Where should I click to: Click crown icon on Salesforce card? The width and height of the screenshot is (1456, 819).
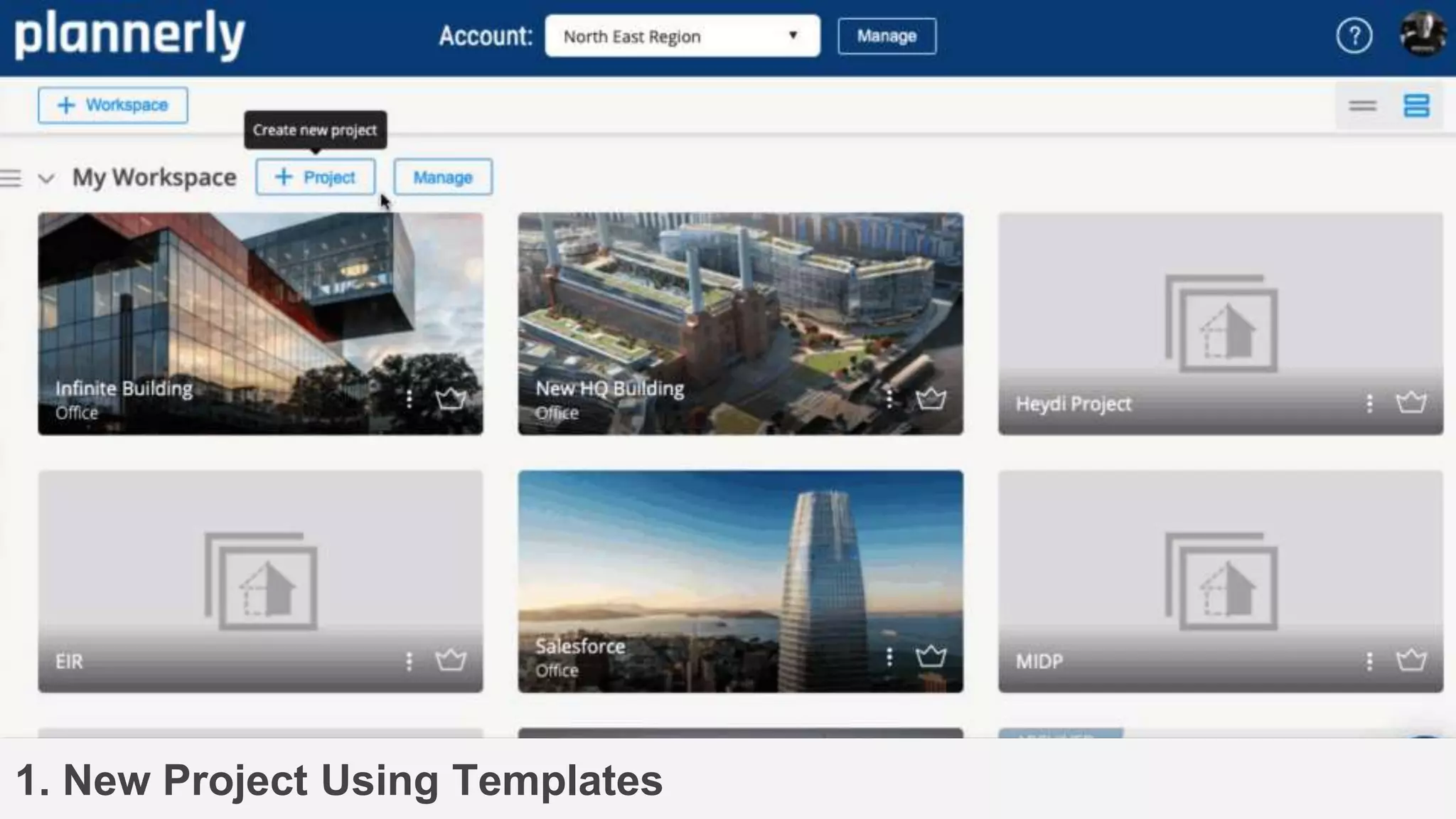click(931, 656)
